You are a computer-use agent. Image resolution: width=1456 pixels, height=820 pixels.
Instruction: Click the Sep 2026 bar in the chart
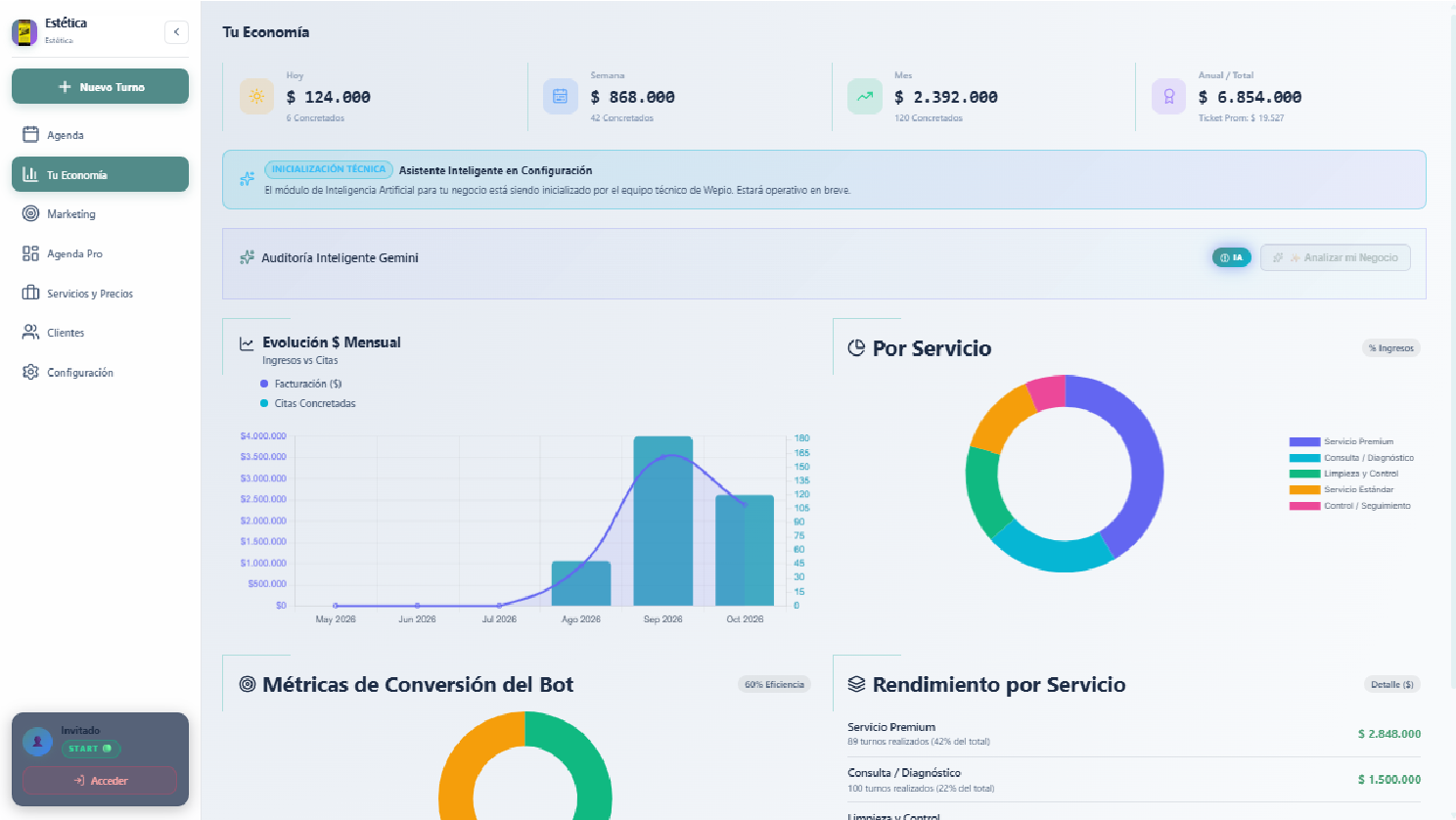coord(663,521)
